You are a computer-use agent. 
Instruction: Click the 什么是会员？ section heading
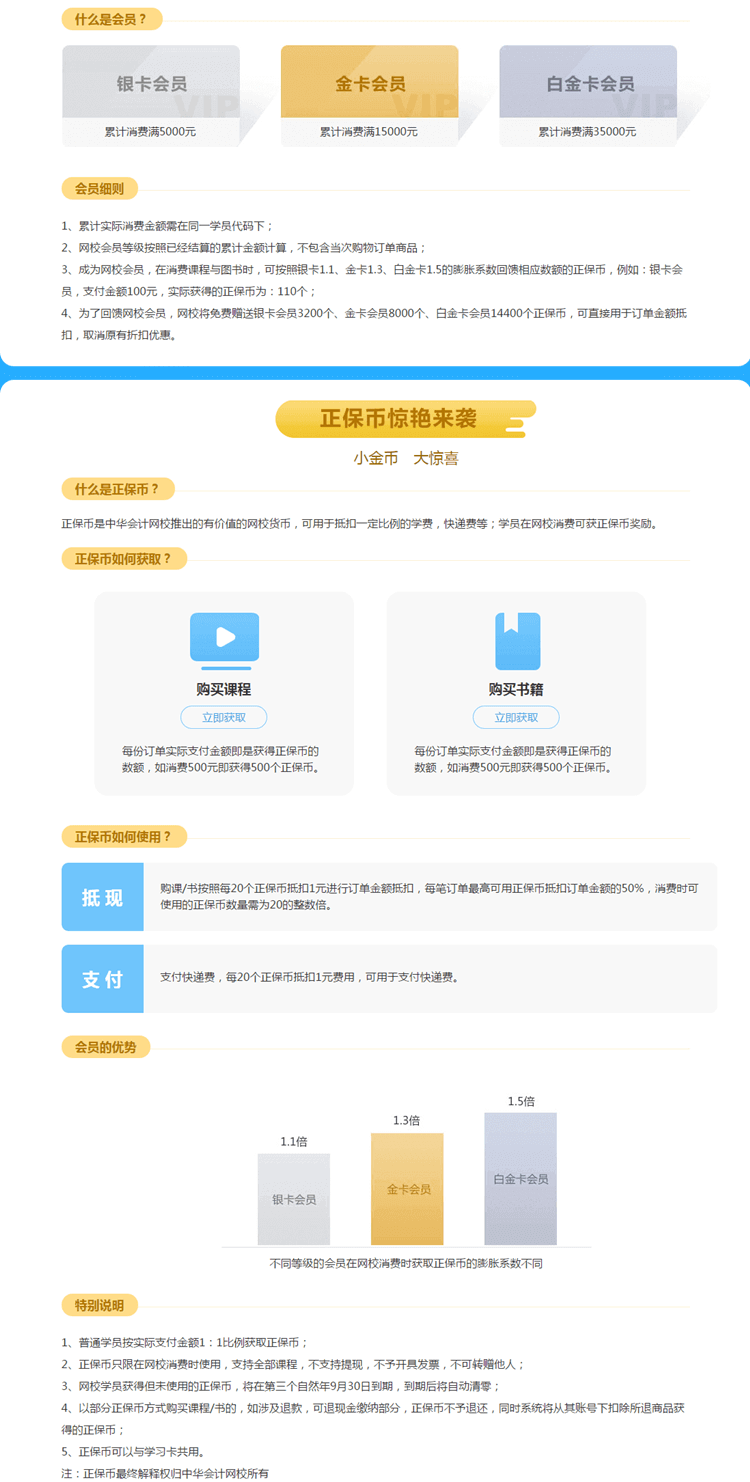(x=111, y=19)
